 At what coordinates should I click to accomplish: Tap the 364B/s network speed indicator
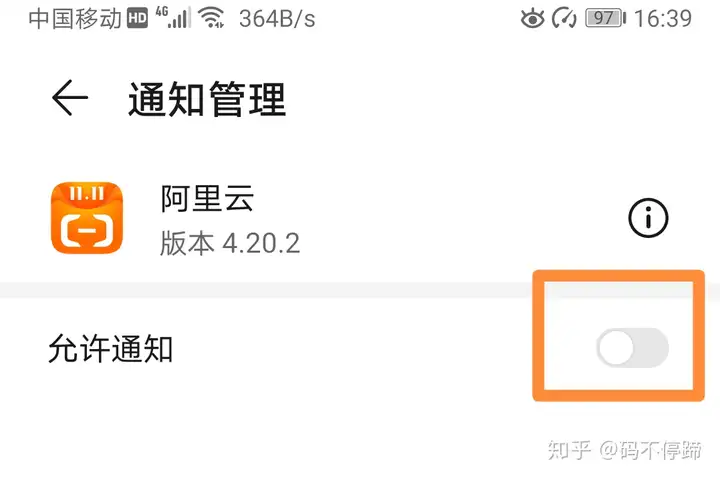(277, 19)
